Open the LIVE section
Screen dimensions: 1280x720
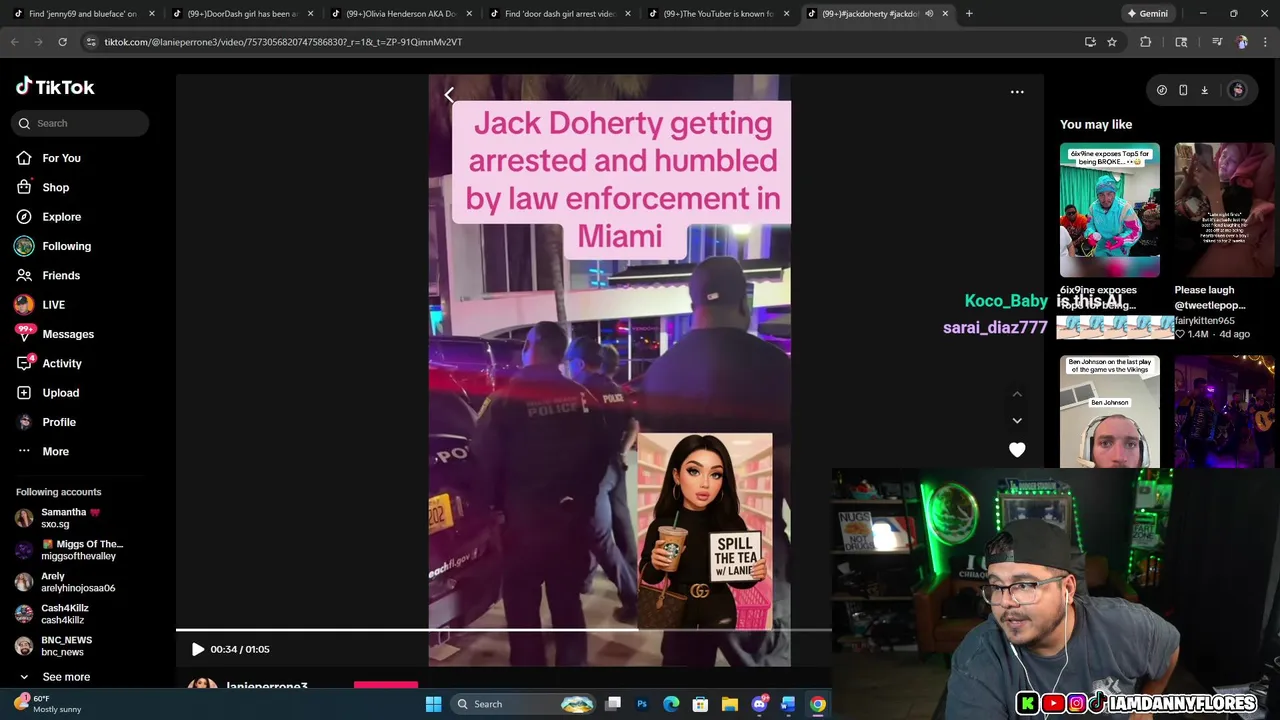point(53,305)
